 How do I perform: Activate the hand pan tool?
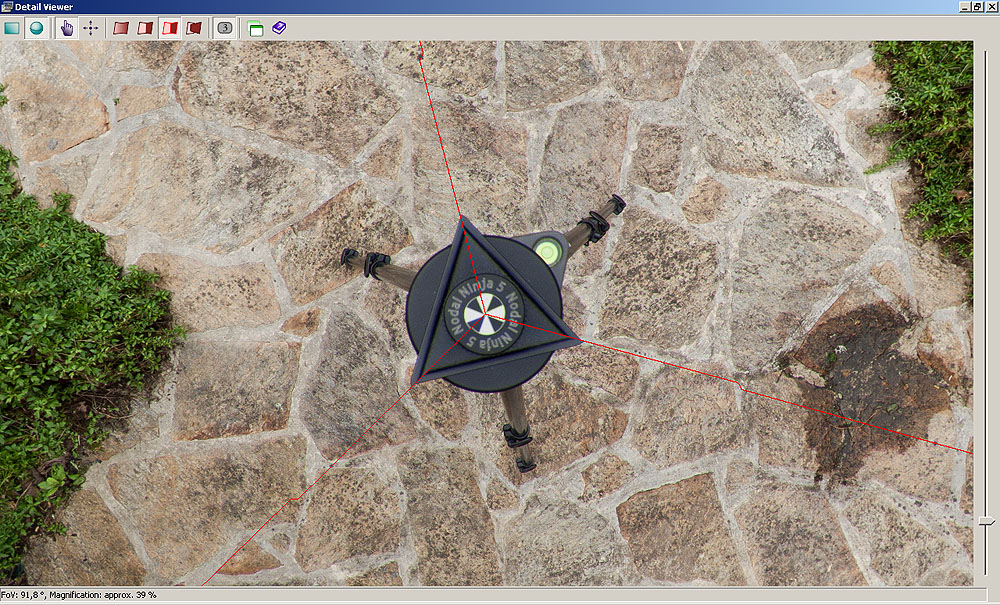67,28
